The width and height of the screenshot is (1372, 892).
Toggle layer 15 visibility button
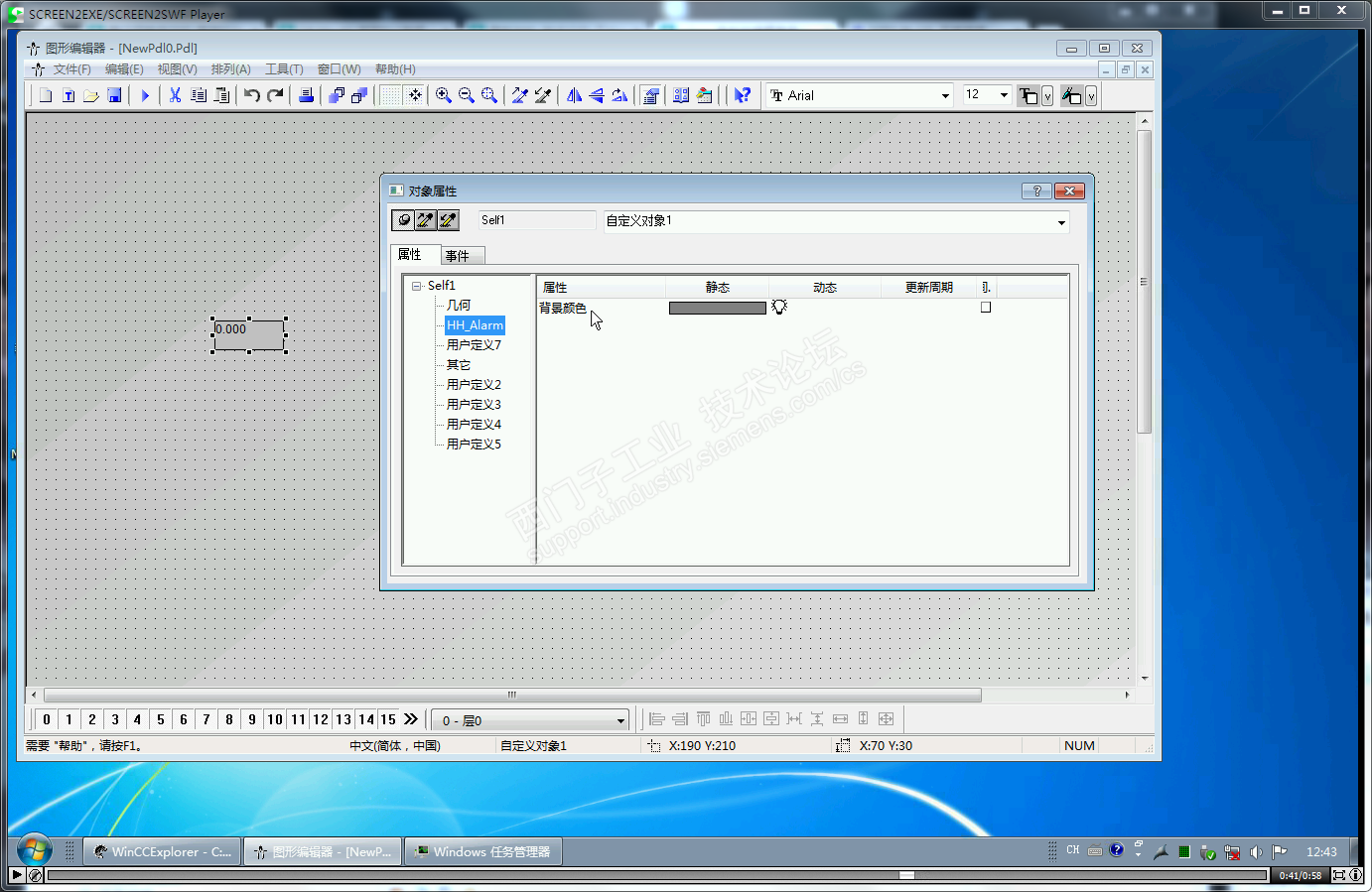tap(388, 719)
